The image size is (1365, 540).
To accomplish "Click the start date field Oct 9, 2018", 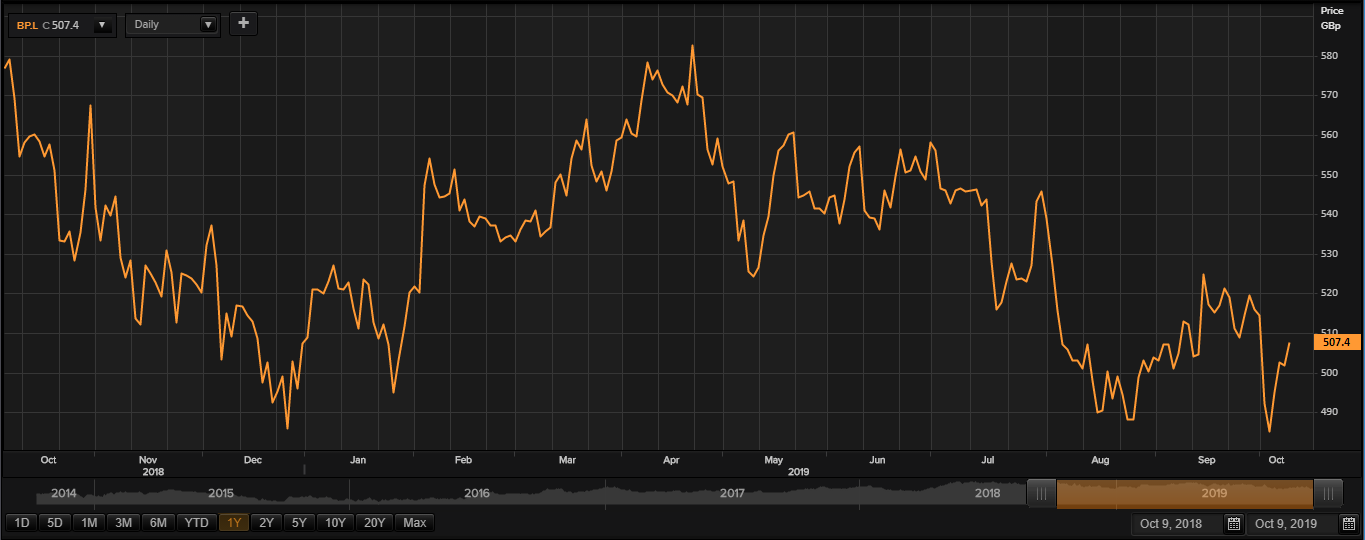I will tap(1177, 524).
